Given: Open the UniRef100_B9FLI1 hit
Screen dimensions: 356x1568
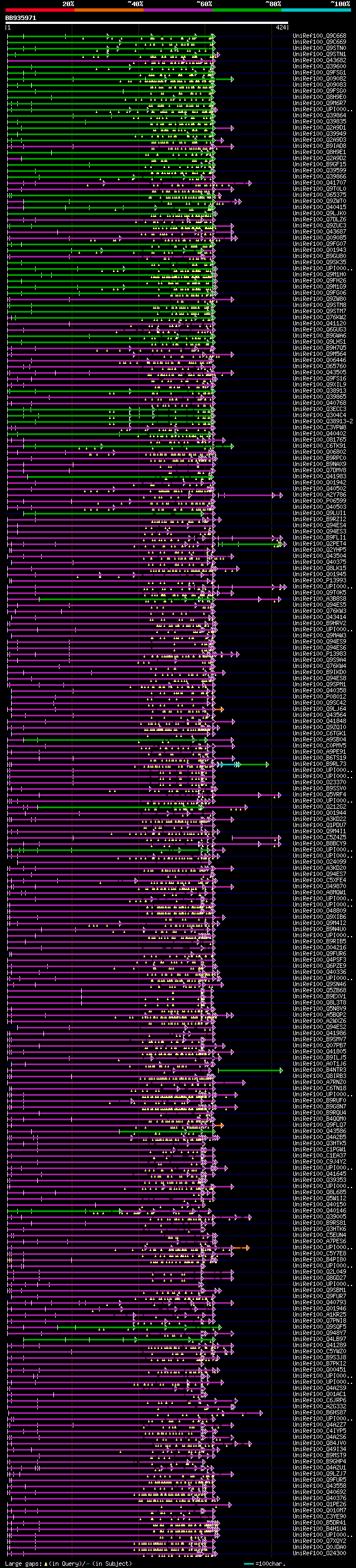Looking at the screenshot, I should (319, 537).
